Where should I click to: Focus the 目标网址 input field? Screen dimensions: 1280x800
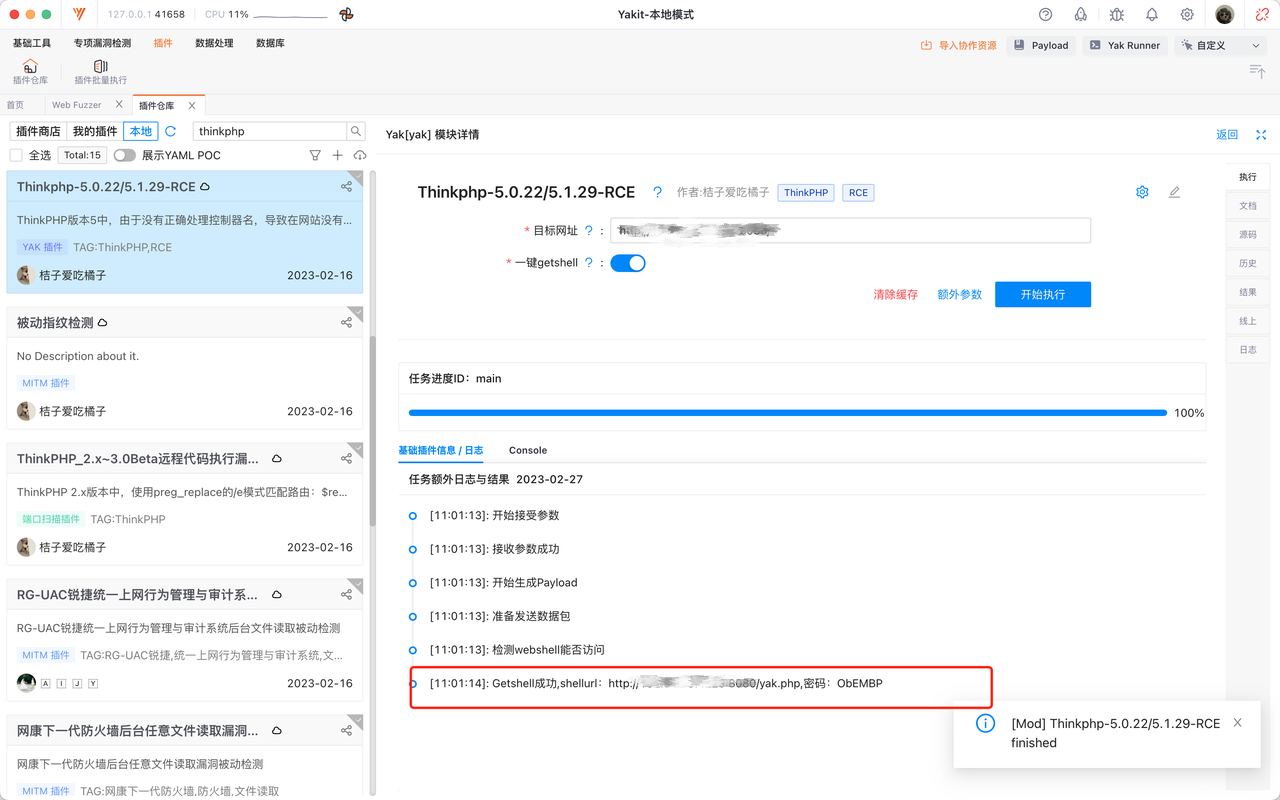(850, 230)
